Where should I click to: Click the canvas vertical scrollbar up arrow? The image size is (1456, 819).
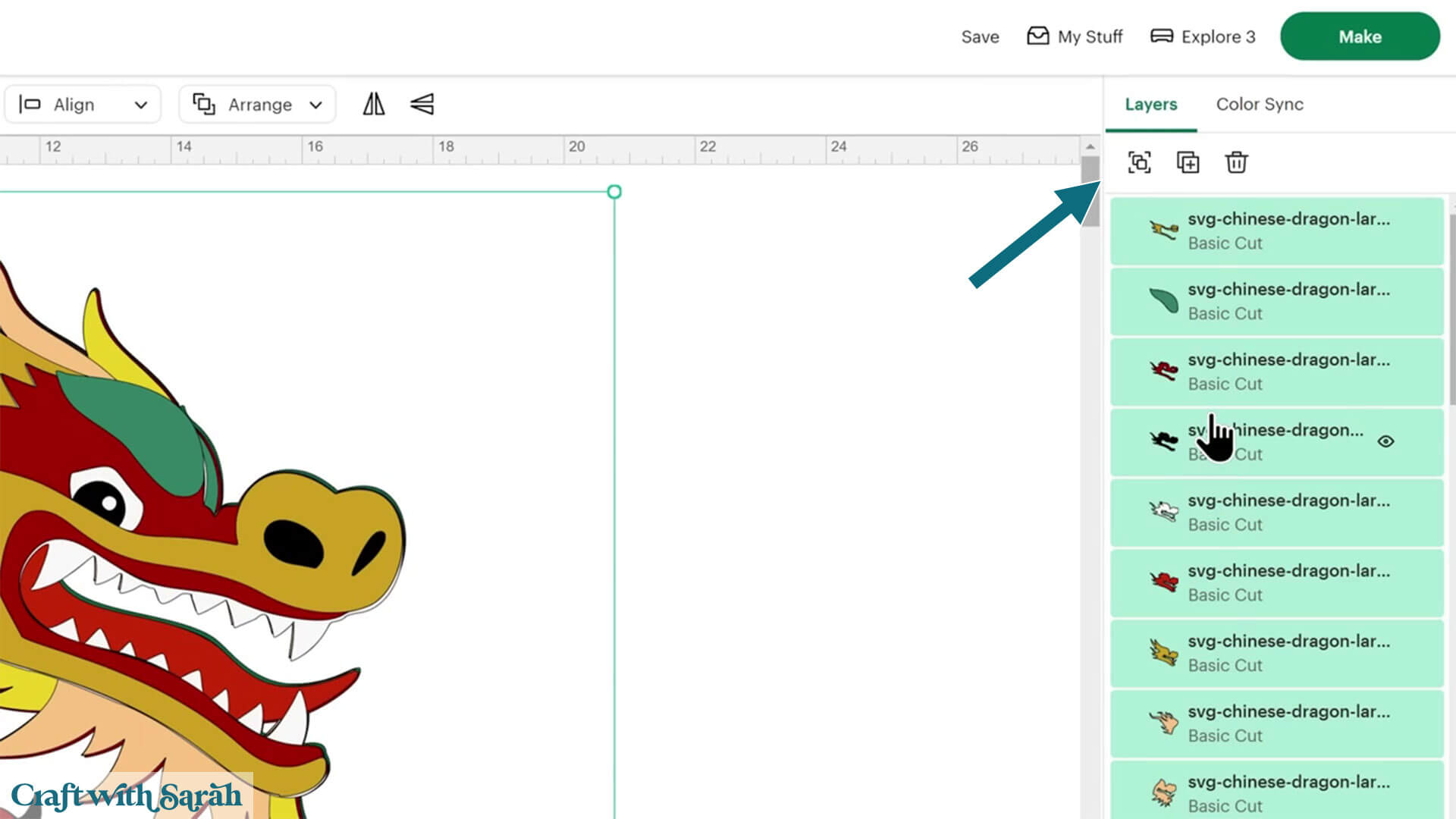[1090, 146]
